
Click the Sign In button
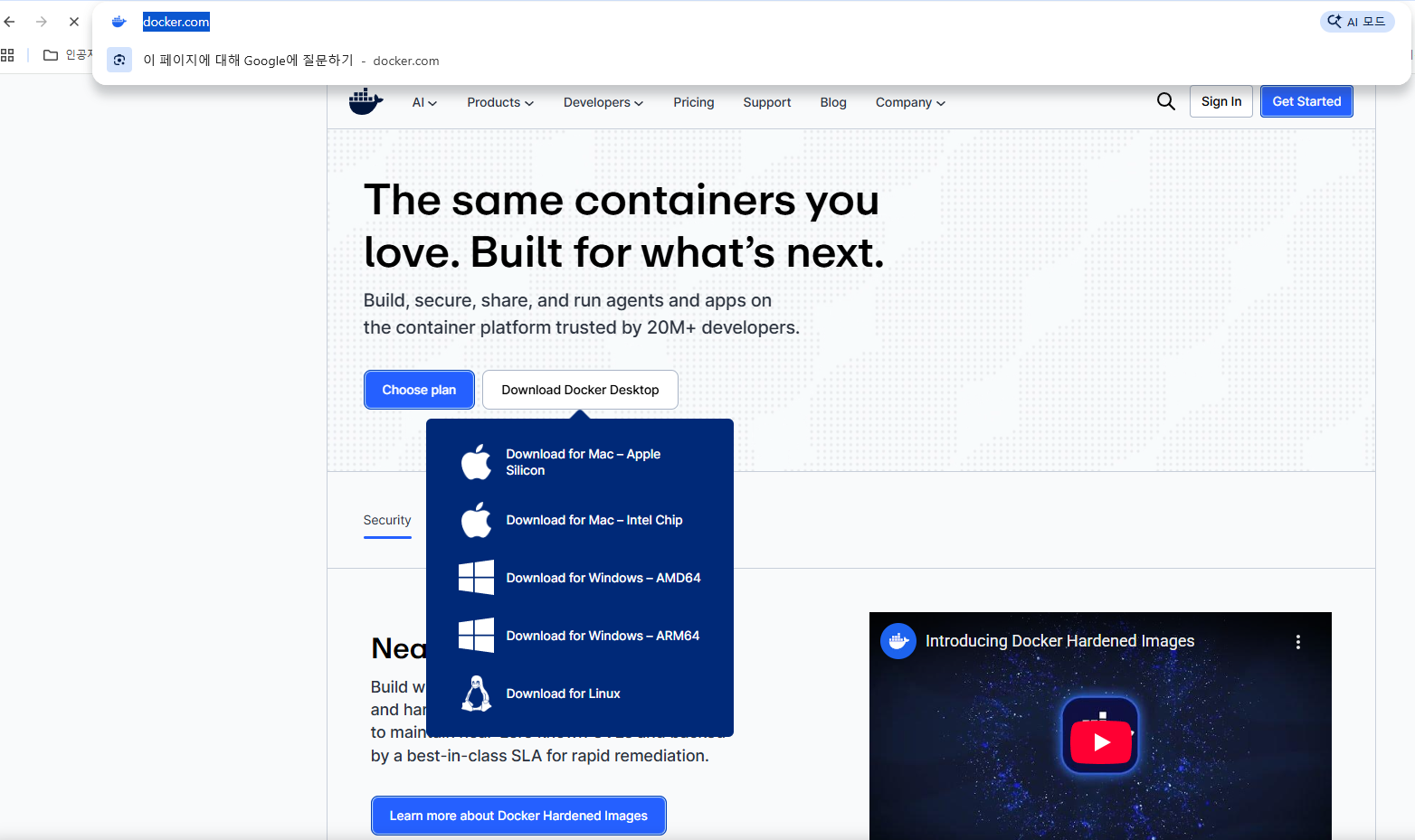pos(1221,101)
